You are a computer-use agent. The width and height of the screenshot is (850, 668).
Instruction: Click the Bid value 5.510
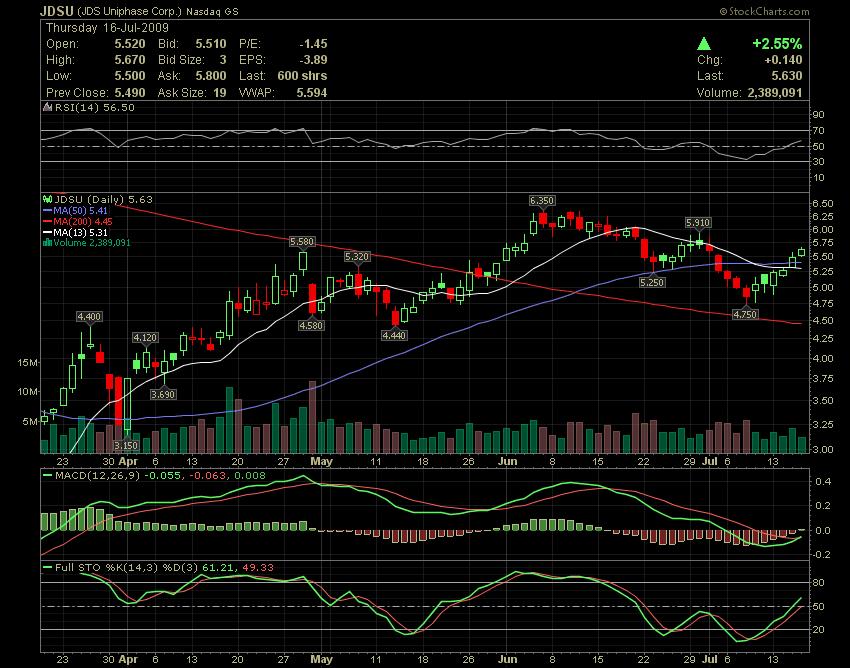point(211,44)
